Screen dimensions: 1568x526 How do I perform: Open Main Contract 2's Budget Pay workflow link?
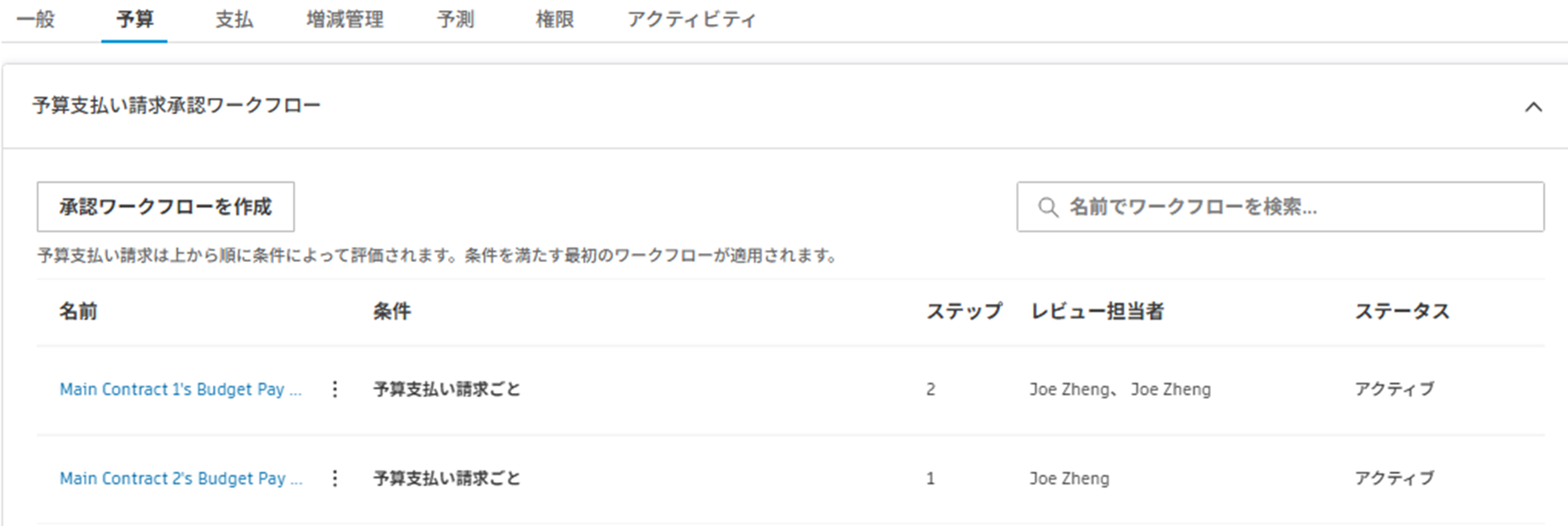click(181, 478)
